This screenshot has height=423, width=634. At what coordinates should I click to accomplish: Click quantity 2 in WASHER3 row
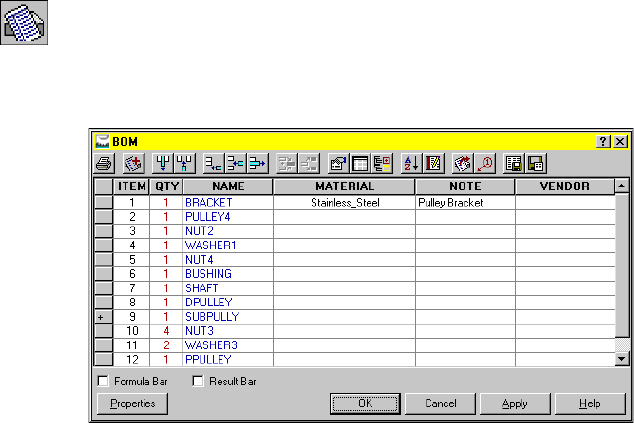(x=166, y=345)
